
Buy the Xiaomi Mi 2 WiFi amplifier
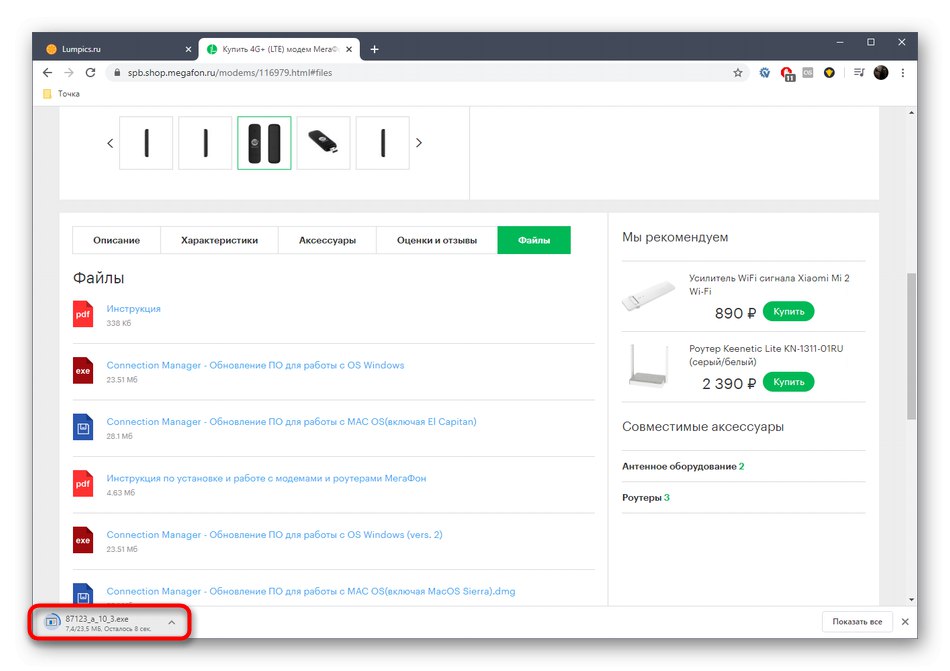(x=788, y=311)
